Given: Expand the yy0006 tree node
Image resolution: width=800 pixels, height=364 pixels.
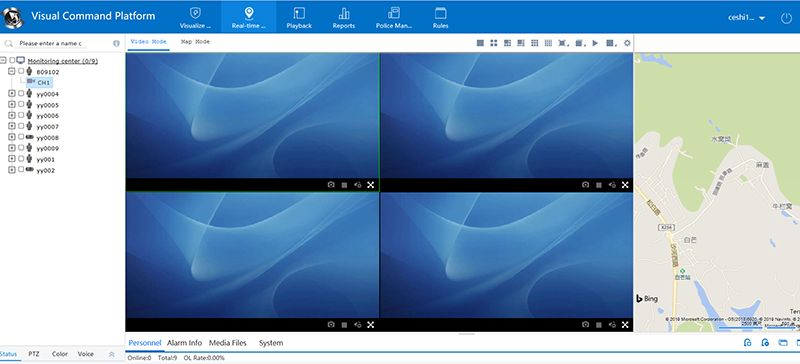Looking at the screenshot, I should coord(12,115).
